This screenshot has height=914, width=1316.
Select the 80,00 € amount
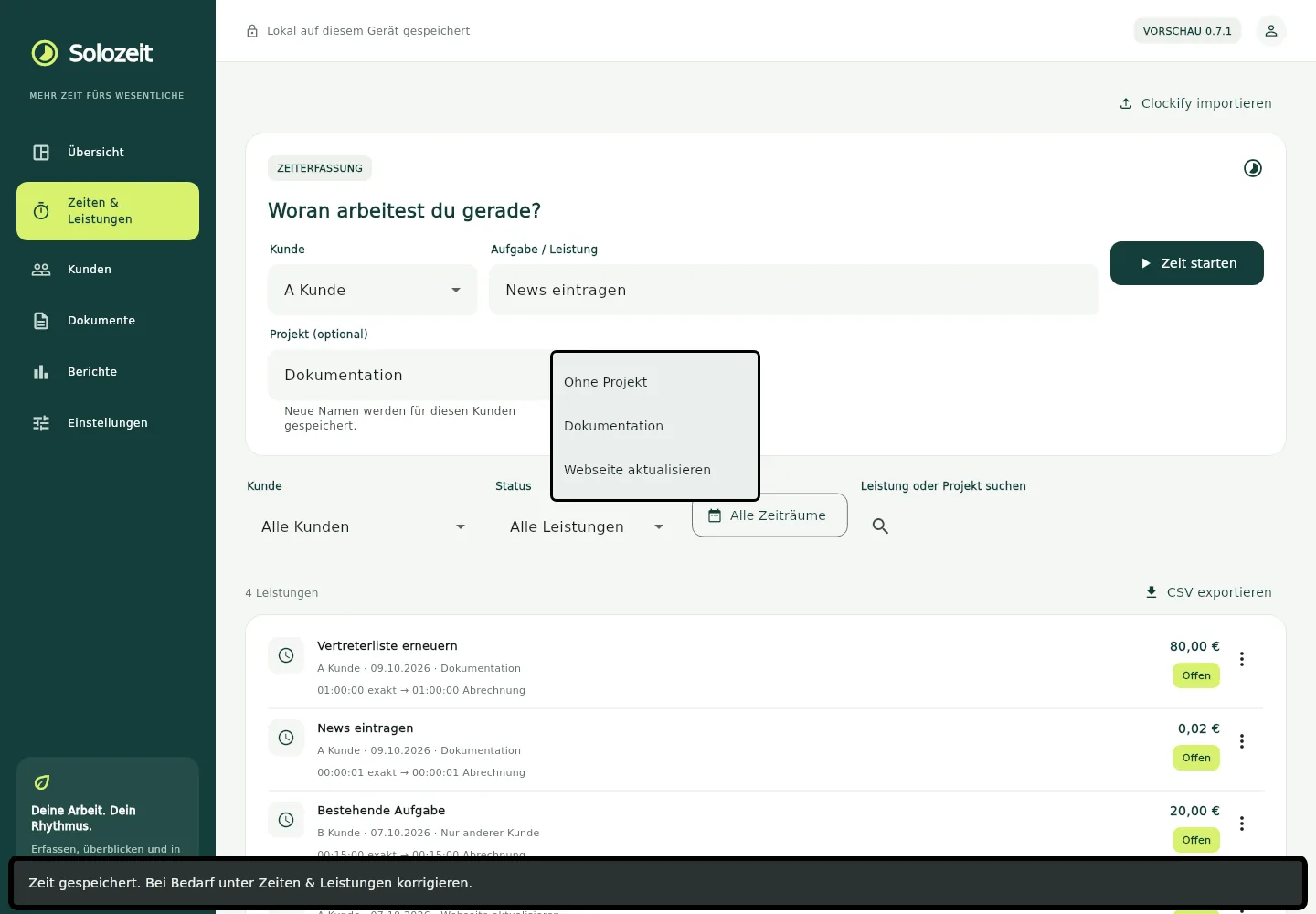(x=1194, y=646)
